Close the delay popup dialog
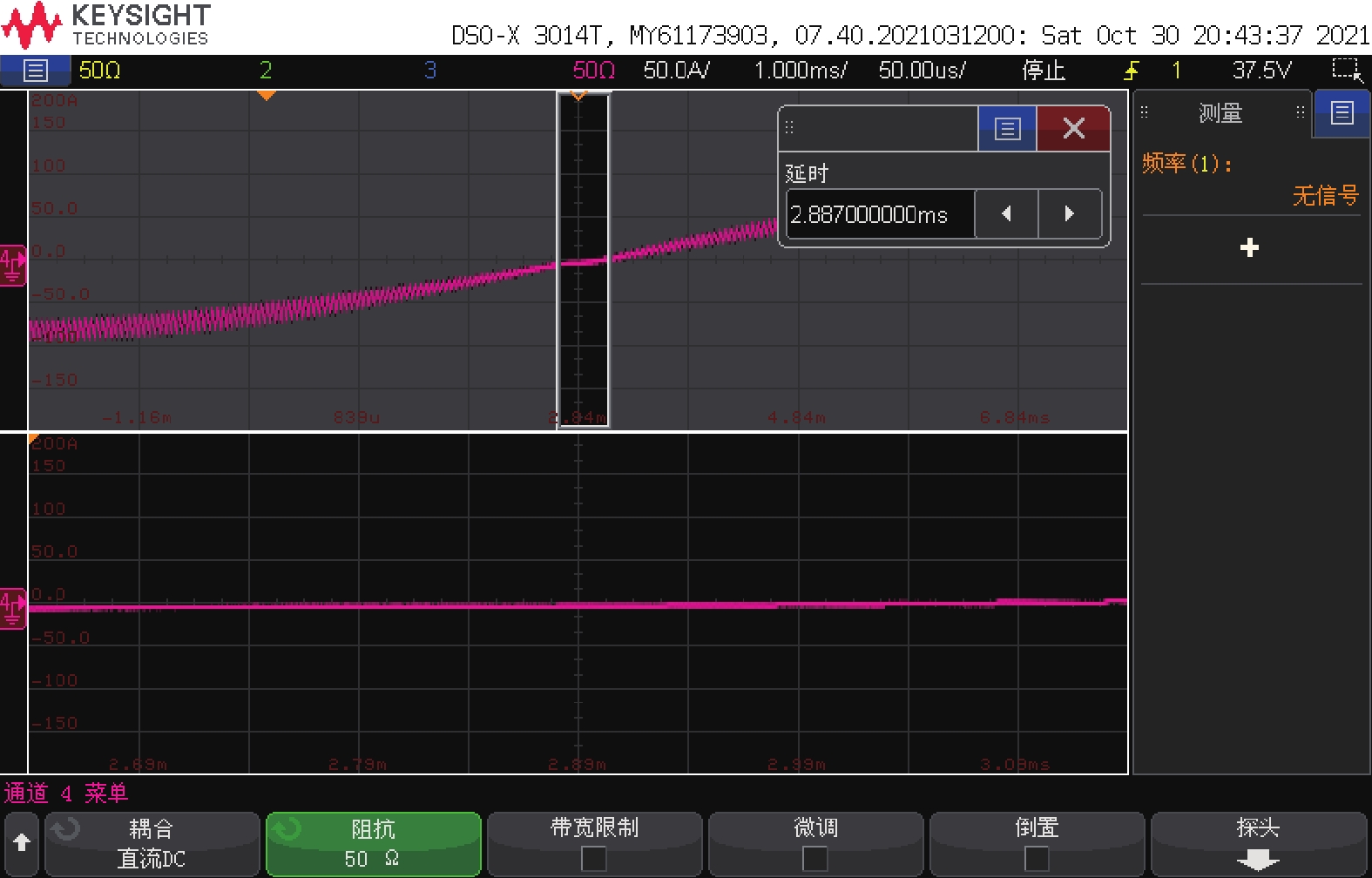The image size is (1372, 878). tap(1073, 129)
